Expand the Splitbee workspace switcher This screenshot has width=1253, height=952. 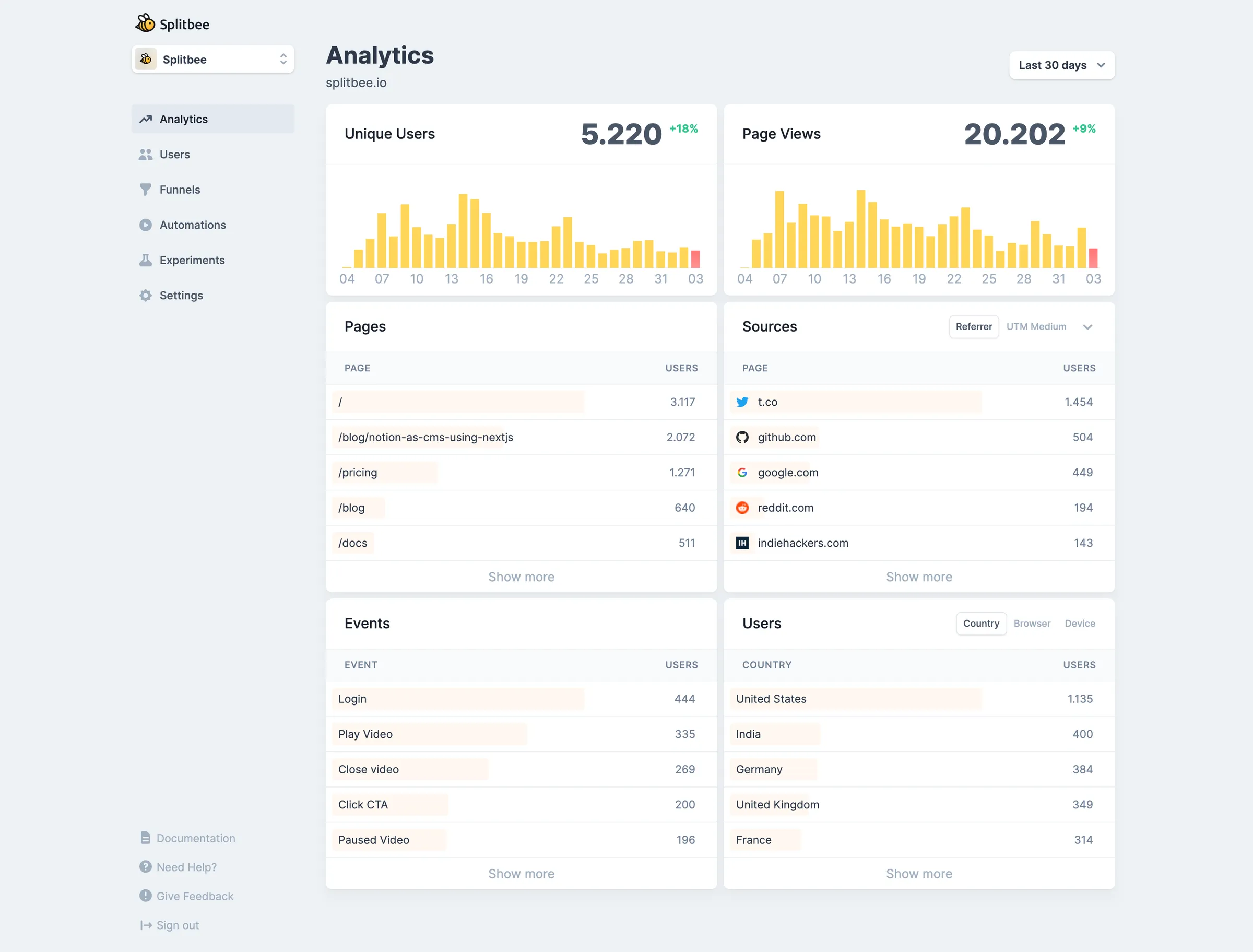pyautogui.click(x=283, y=59)
